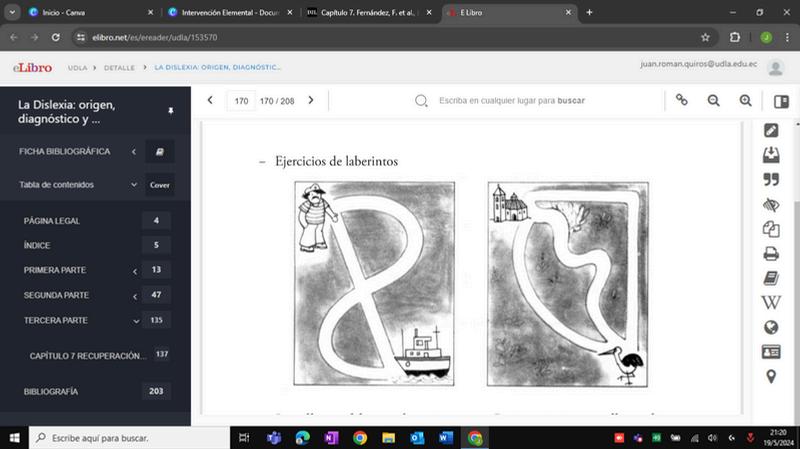Expand PRIMERA PARTE chevron

[135, 271]
